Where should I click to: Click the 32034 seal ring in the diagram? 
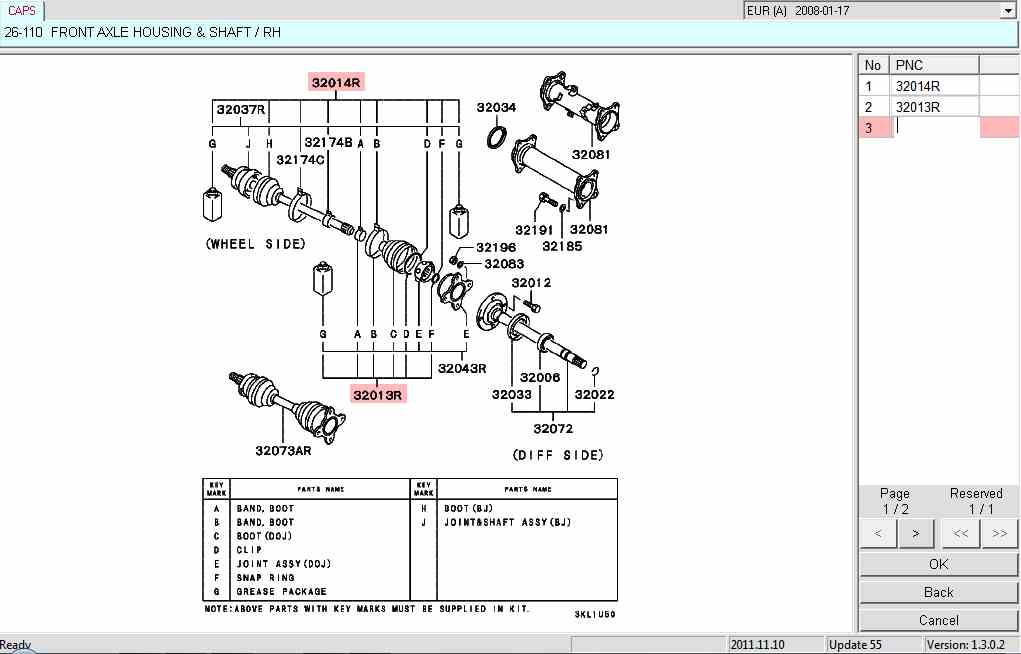point(497,137)
